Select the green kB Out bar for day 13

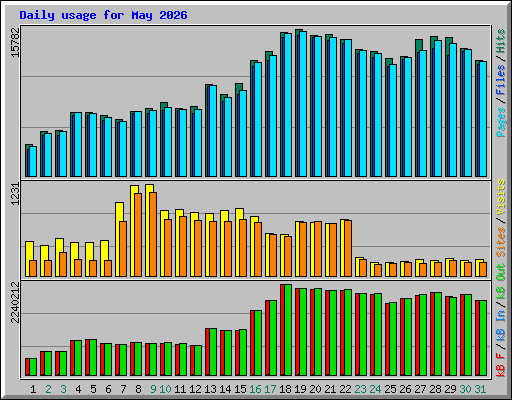point(213,352)
